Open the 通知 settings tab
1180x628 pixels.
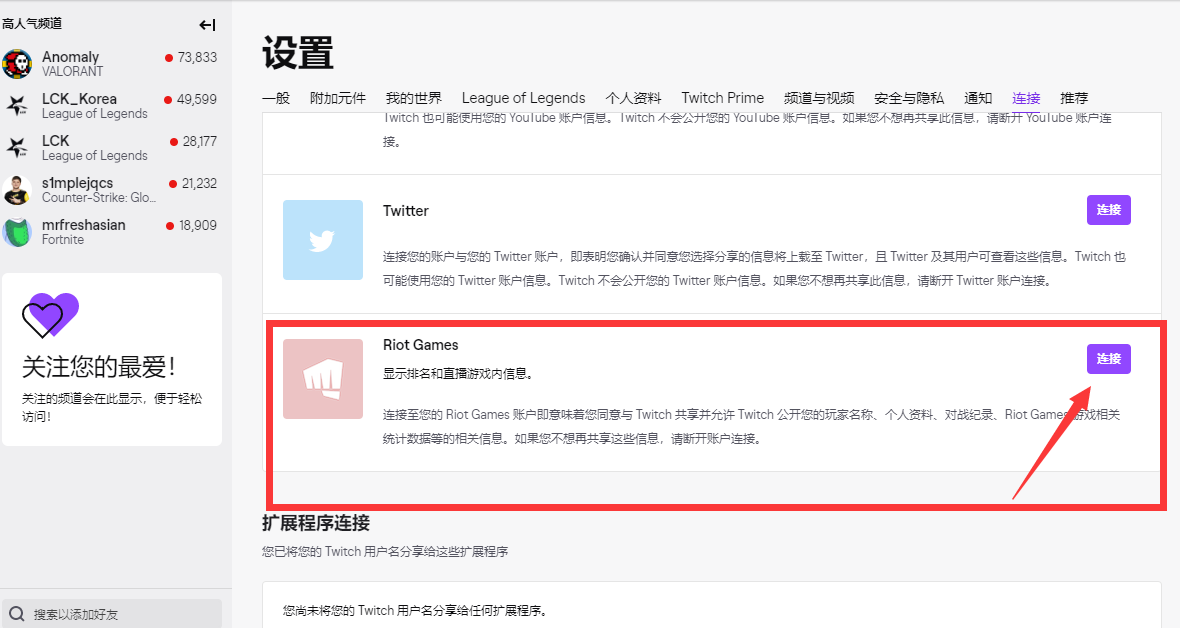[x=978, y=98]
